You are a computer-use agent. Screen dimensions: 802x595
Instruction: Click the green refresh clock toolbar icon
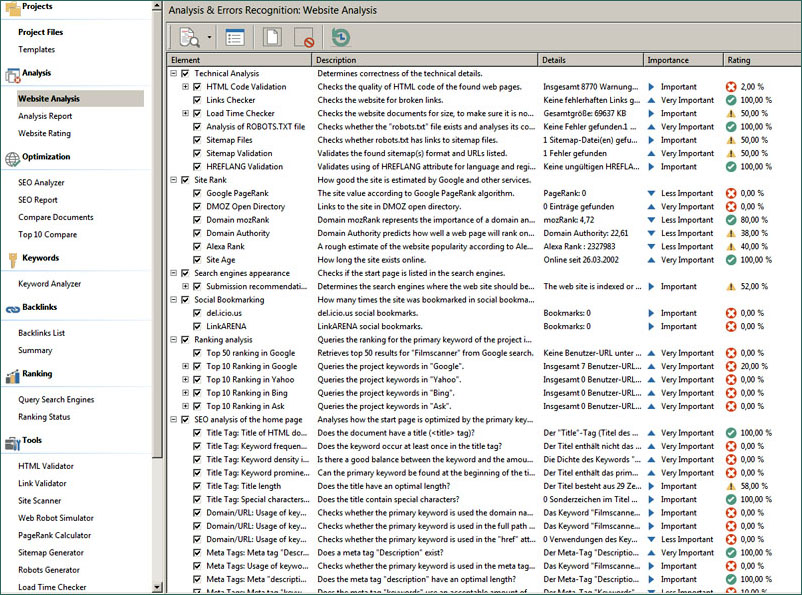coord(341,37)
